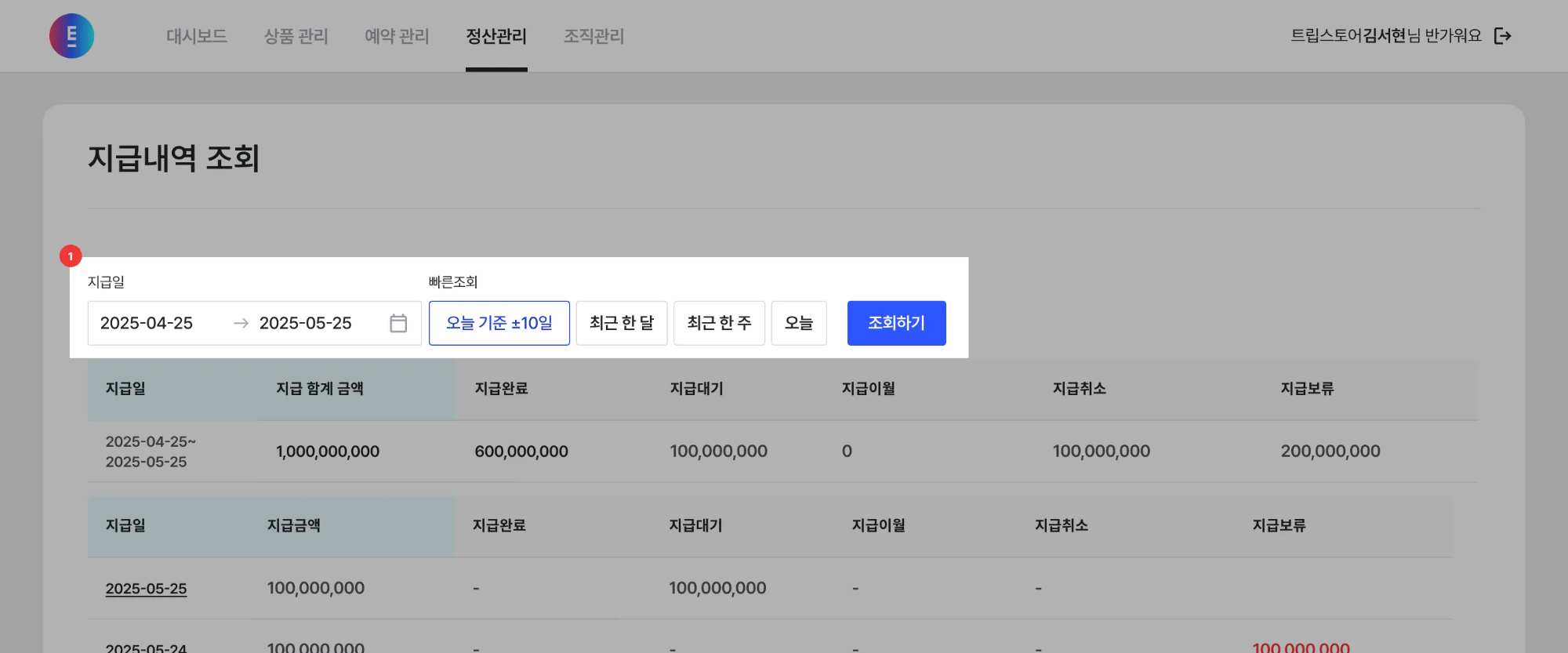
Task: Pick the 최근 한 주 quick filter
Action: pos(720,323)
